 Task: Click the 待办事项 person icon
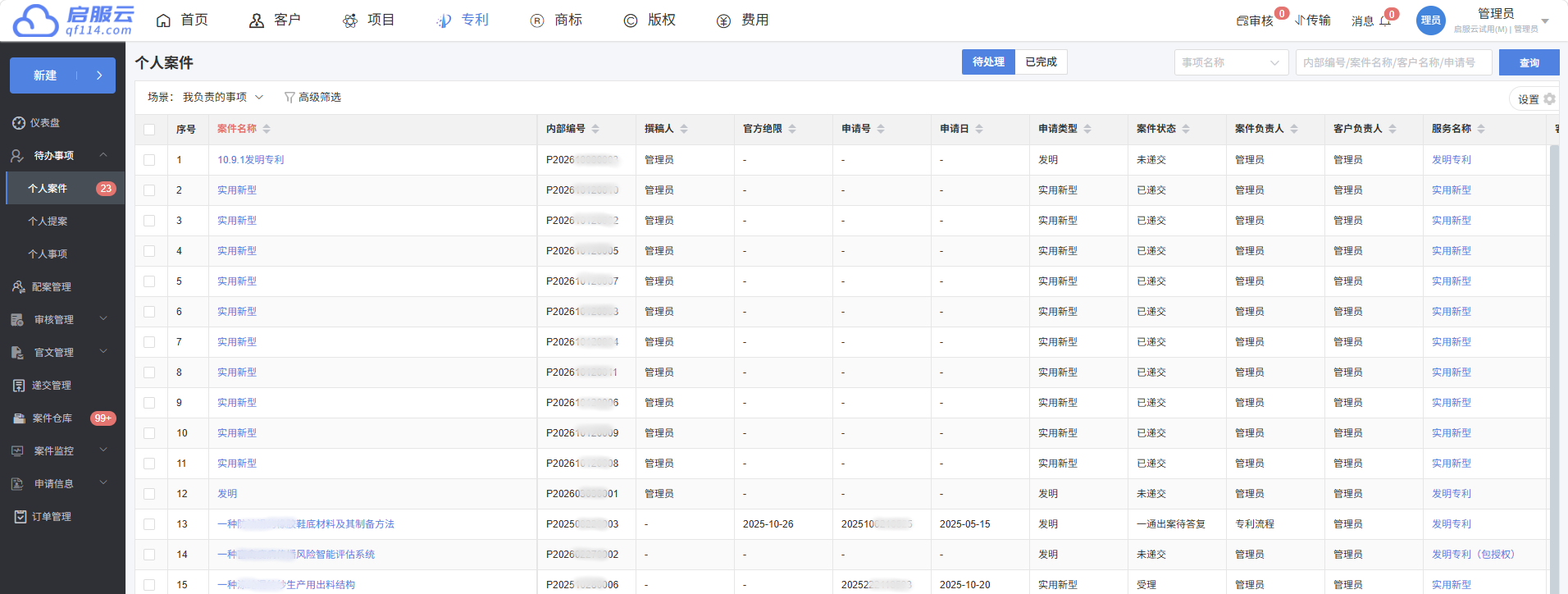point(17,156)
